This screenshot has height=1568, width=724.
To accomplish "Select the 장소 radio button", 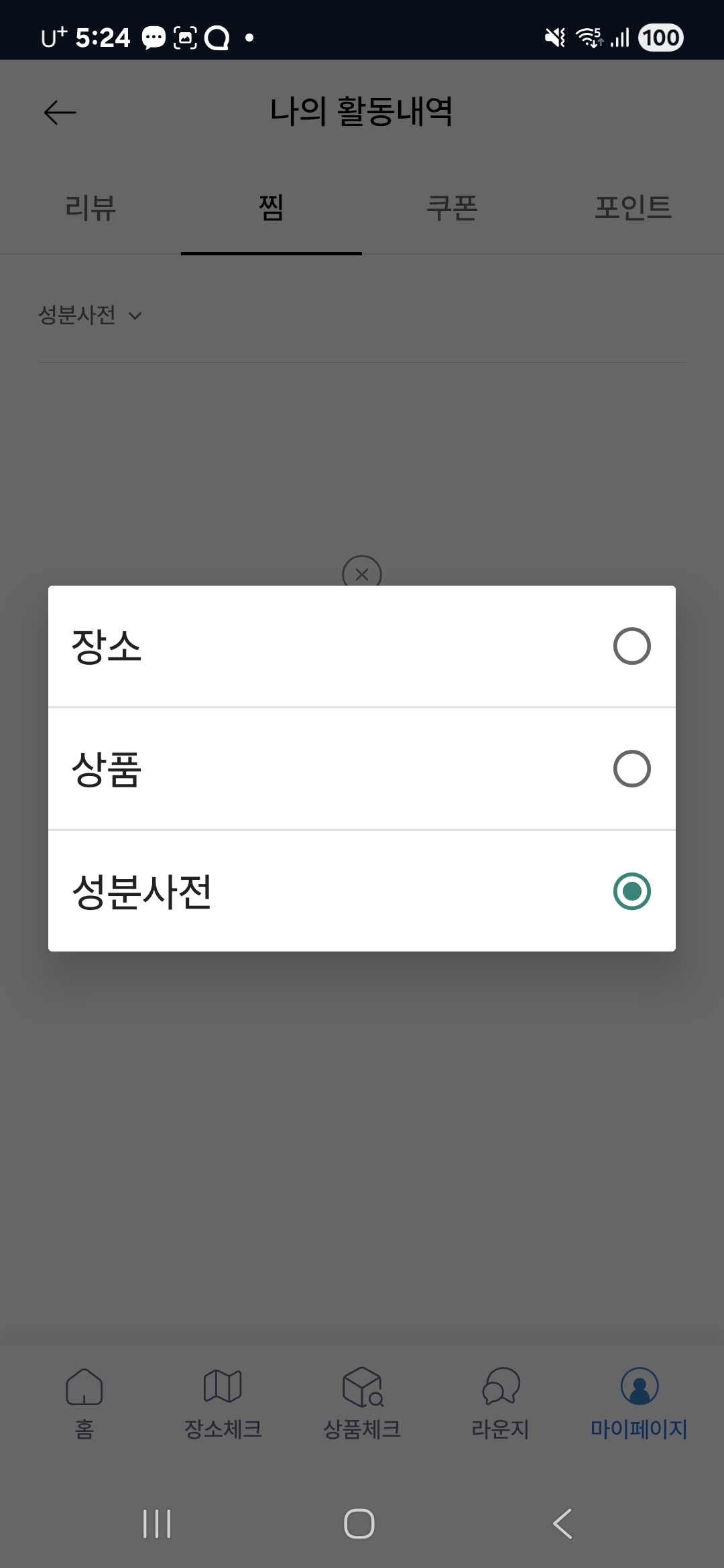I will [x=631, y=646].
